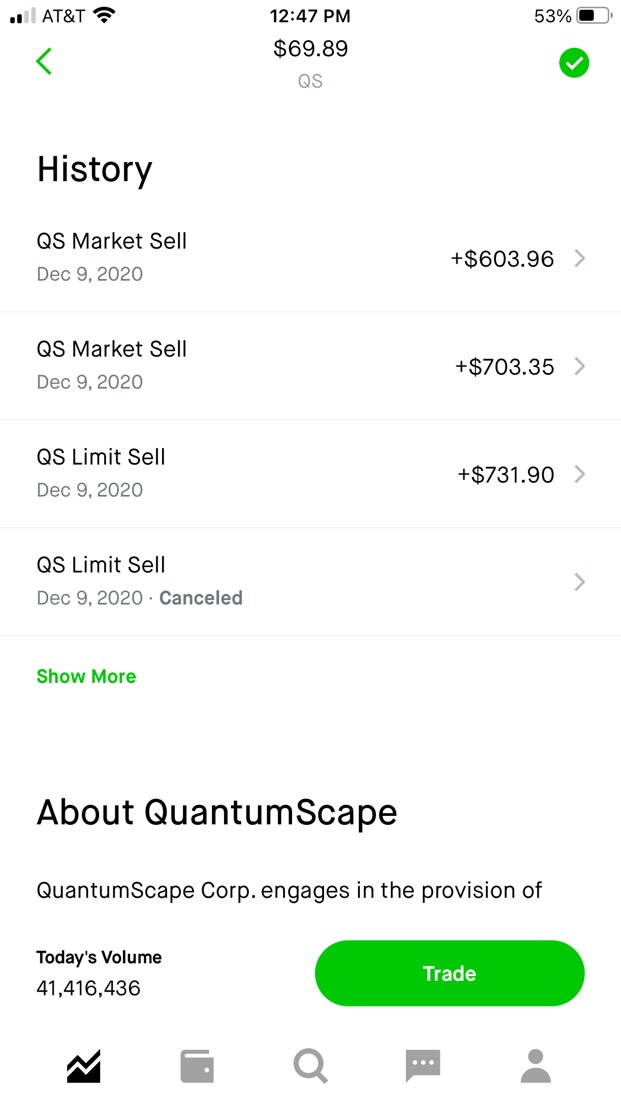This screenshot has height=1104, width=621.
Task: Tap the green back arrow
Action: [x=44, y=61]
